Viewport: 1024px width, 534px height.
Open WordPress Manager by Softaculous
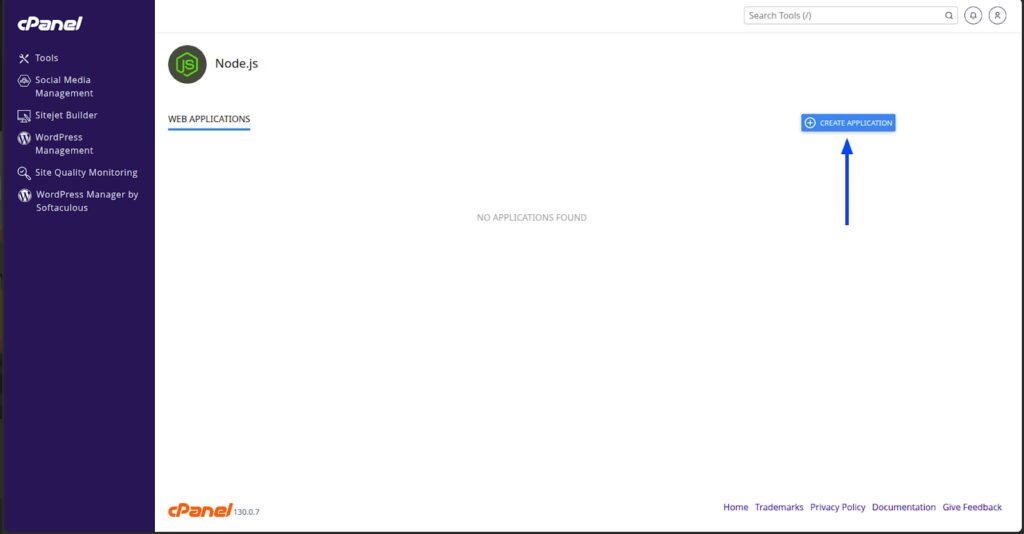[87, 201]
